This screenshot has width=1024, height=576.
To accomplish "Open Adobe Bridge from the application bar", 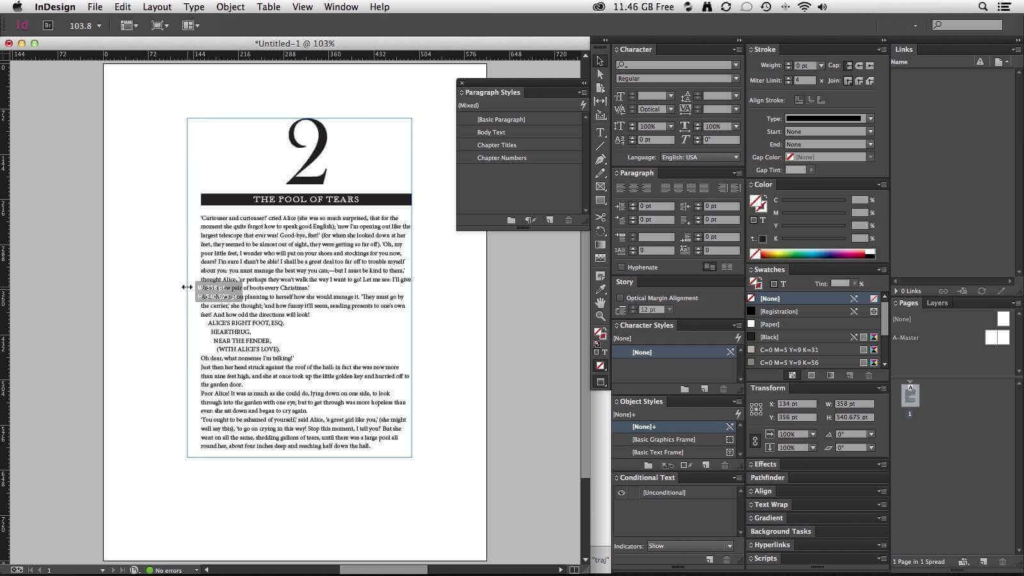I will pyautogui.click(x=48, y=25).
